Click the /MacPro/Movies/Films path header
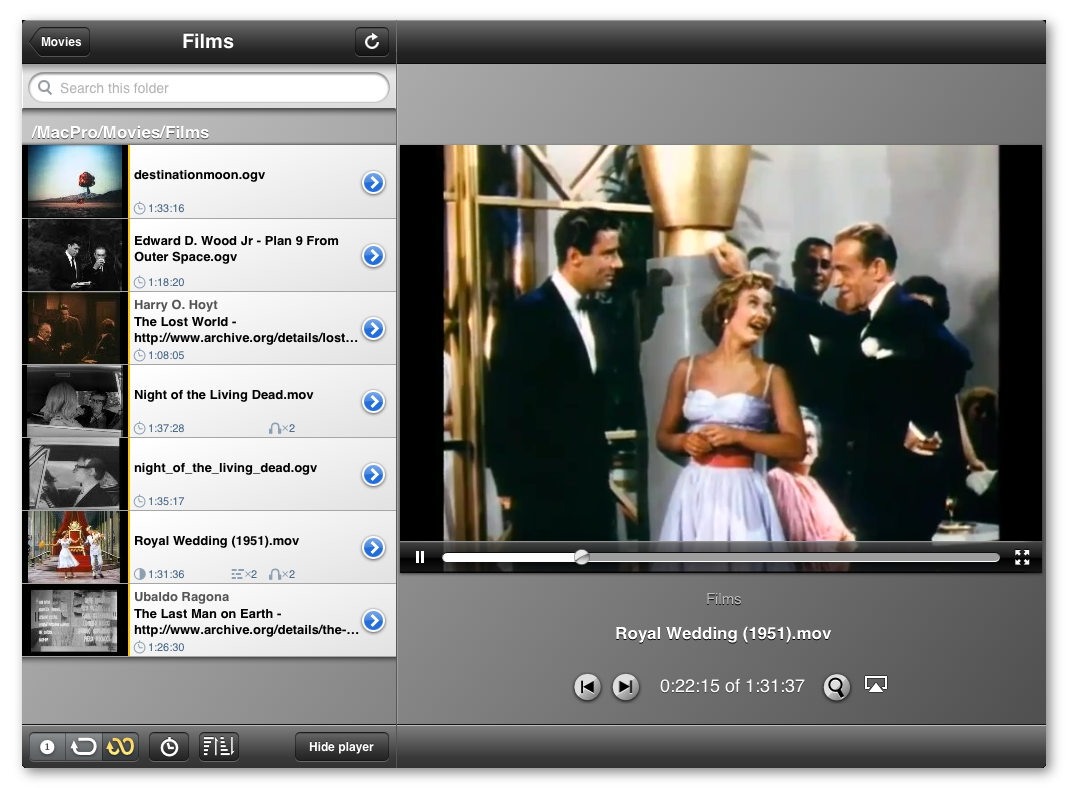Screen dimensions: 1068x788 pyautogui.click(x=121, y=132)
